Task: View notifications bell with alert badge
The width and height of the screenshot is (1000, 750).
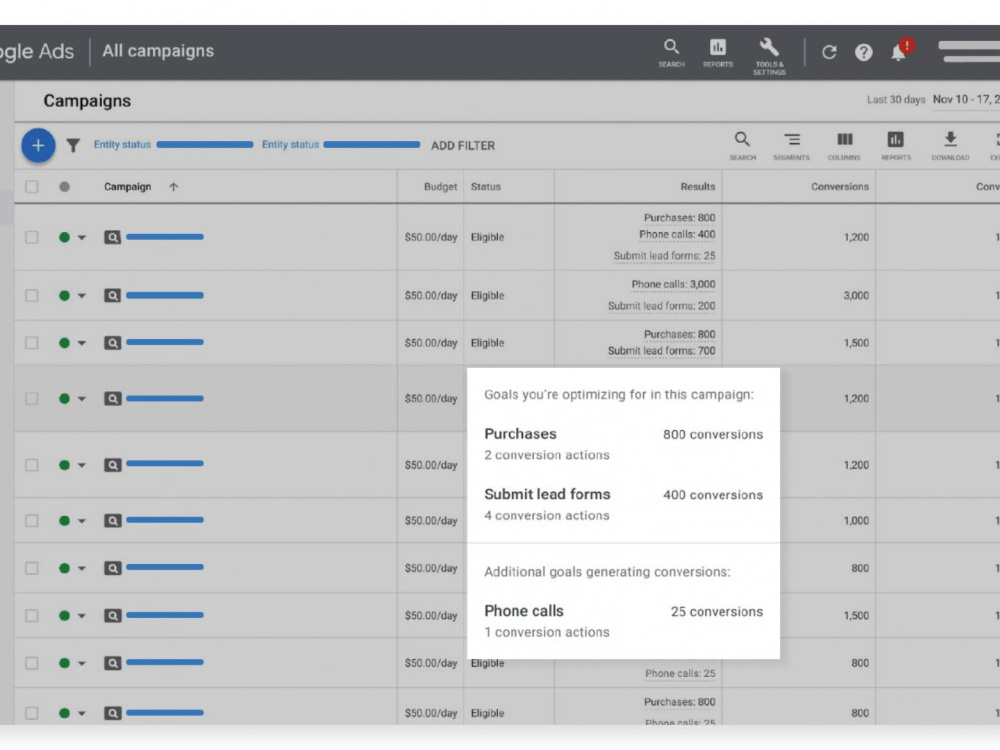Action: pyautogui.click(x=901, y=50)
